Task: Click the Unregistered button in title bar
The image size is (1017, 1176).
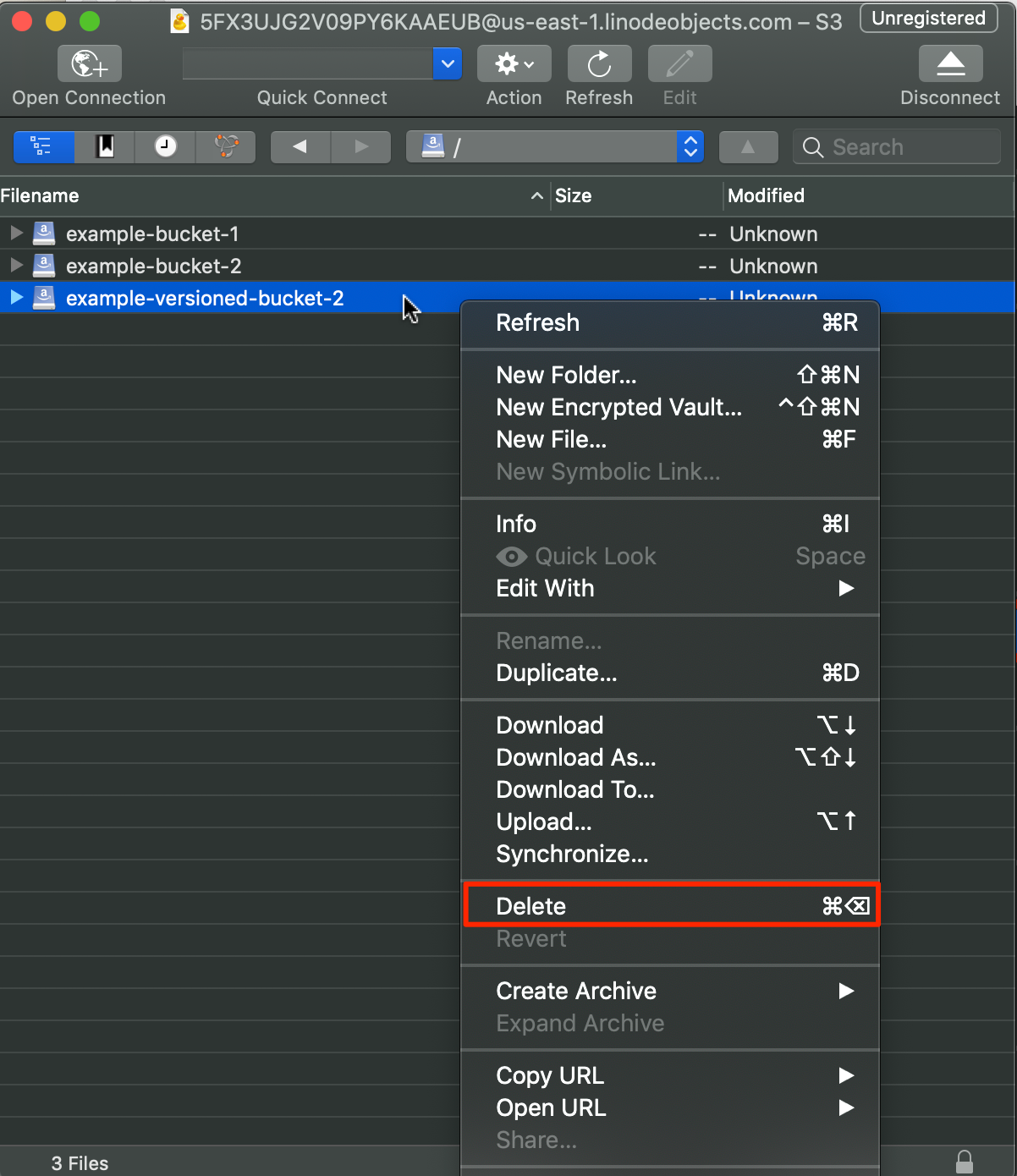Action: tap(928, 19)
